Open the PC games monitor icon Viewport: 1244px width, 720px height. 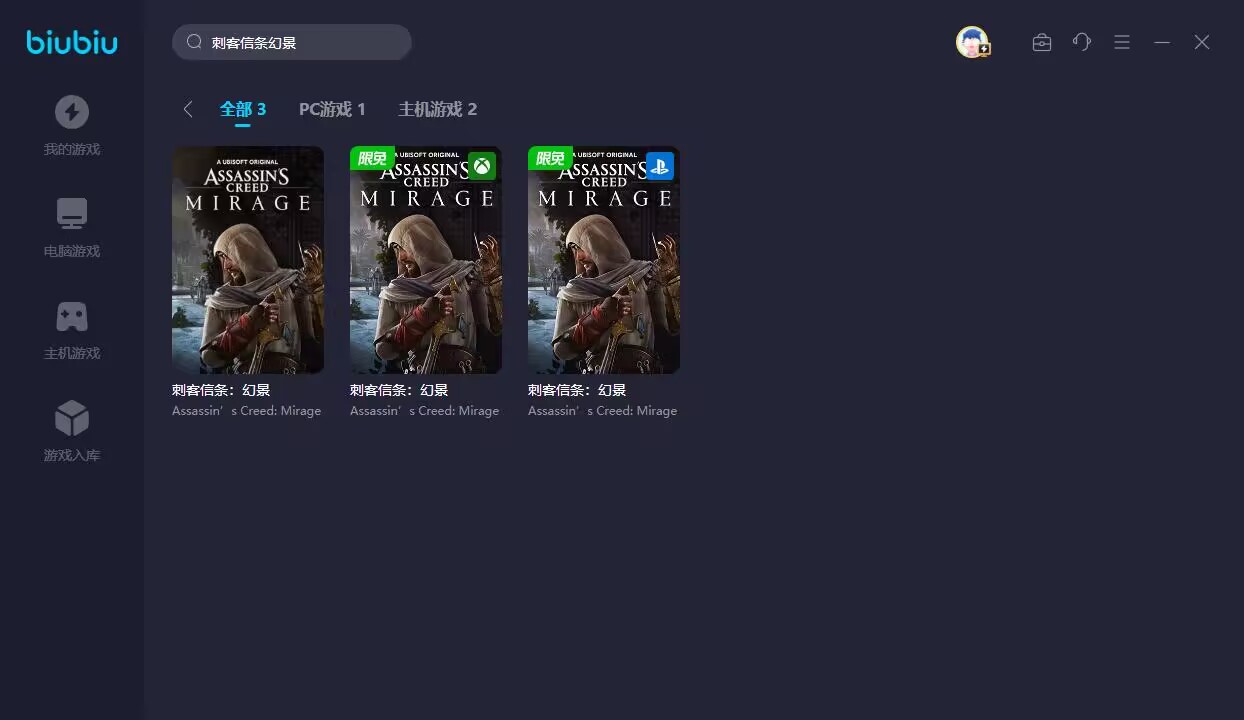coord(72,214)
